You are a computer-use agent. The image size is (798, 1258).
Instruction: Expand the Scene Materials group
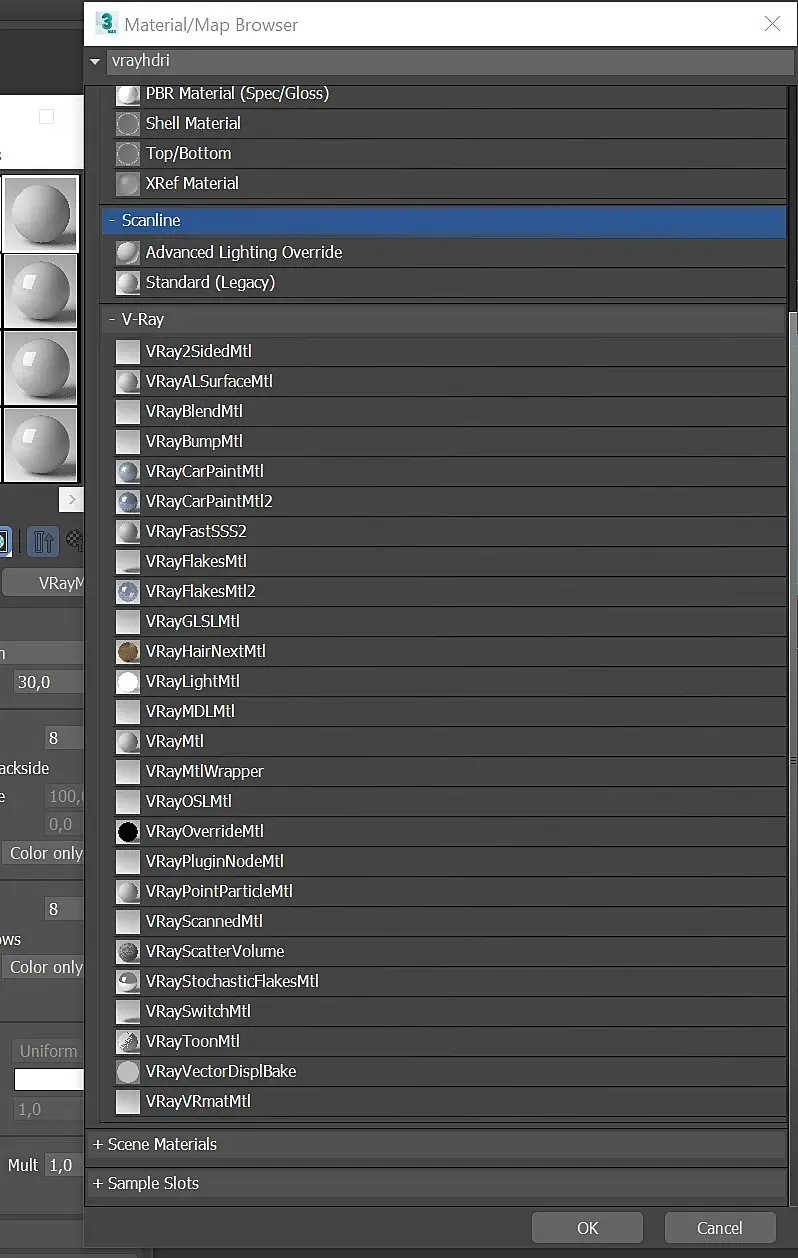[x=98, y=1144]
